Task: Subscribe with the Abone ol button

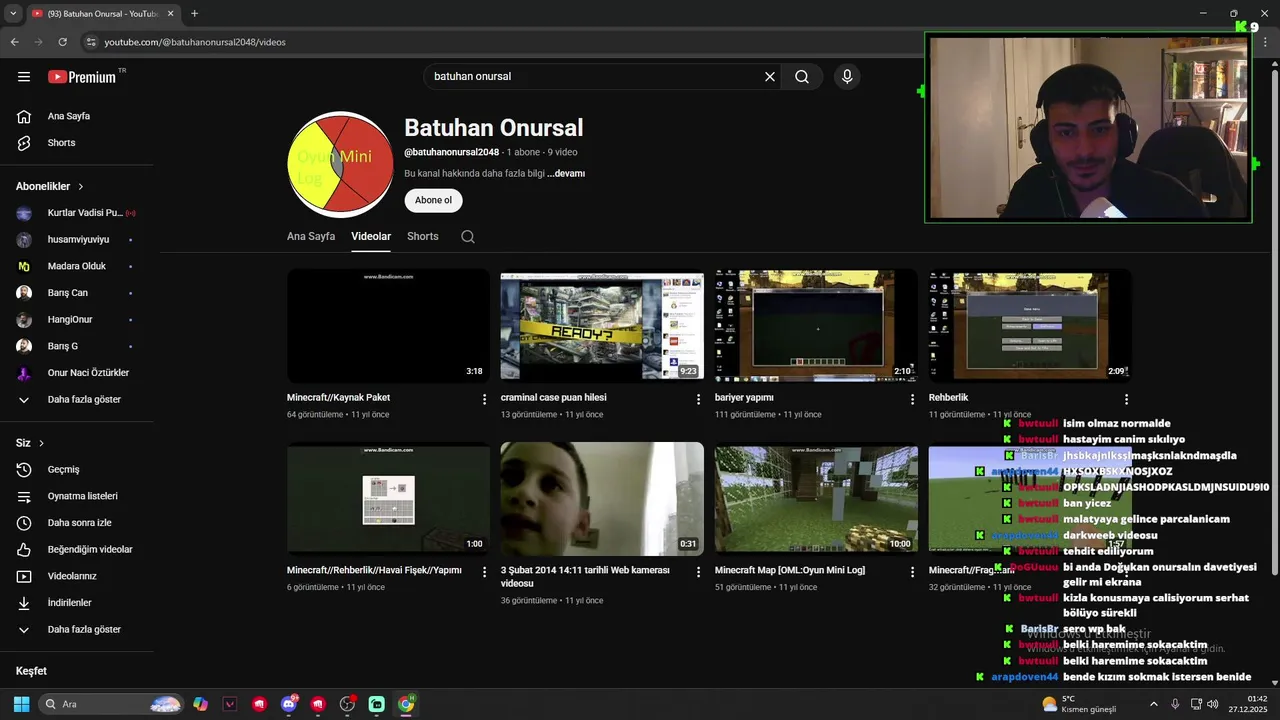Action: [x=433, y=200]
